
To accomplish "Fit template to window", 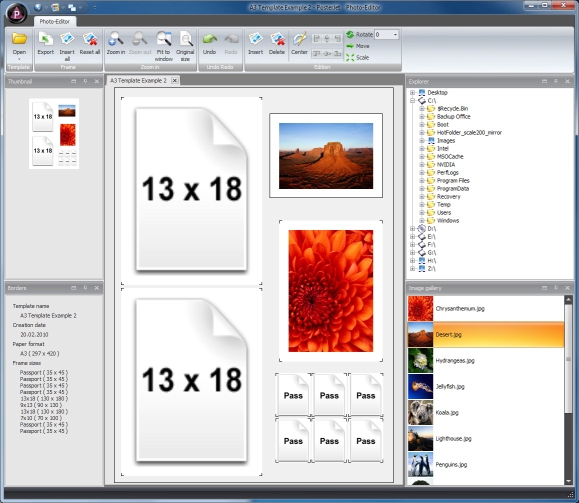I will tap(164, 47).
